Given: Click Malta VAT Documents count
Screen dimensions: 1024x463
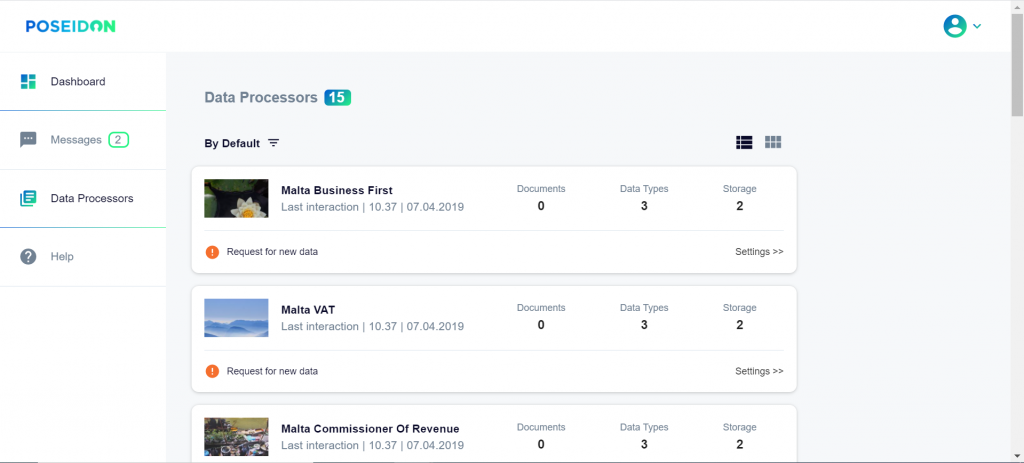Looking at the screenshot, I should [x=541, y=325].
